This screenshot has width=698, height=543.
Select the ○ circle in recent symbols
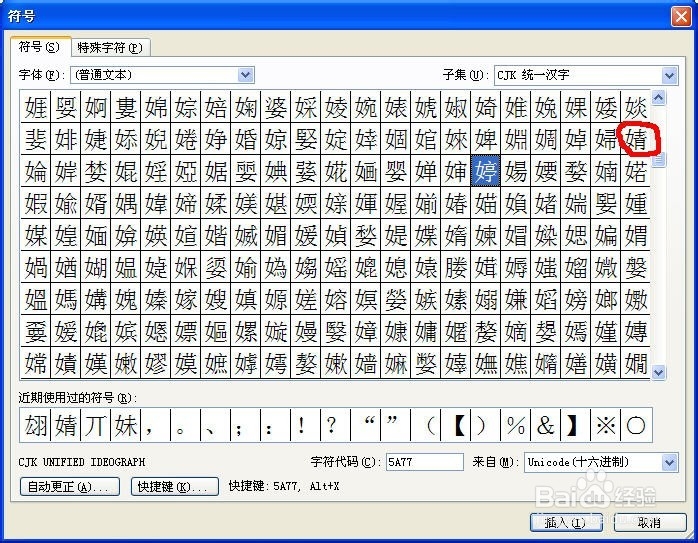[x=636, y=425]
